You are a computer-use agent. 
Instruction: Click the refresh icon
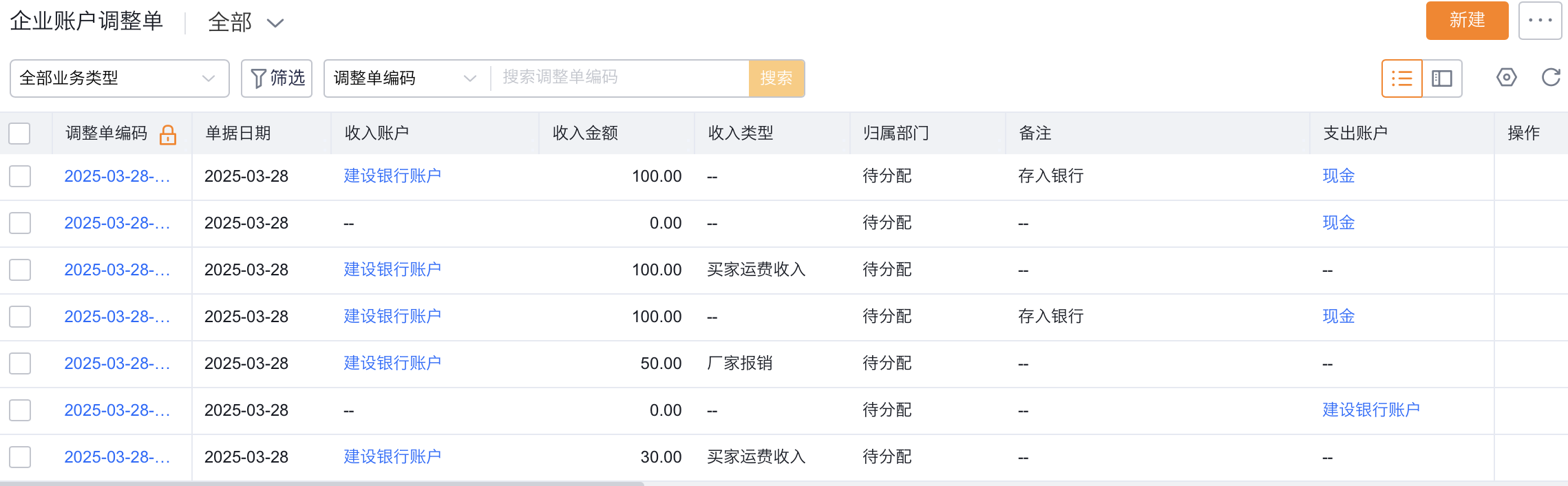coord(1550,78)
